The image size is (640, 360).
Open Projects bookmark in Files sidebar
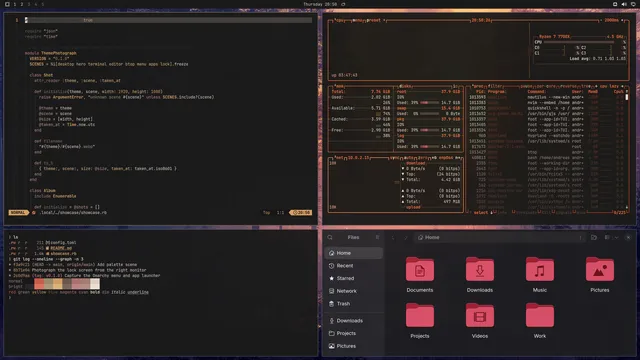353,333
